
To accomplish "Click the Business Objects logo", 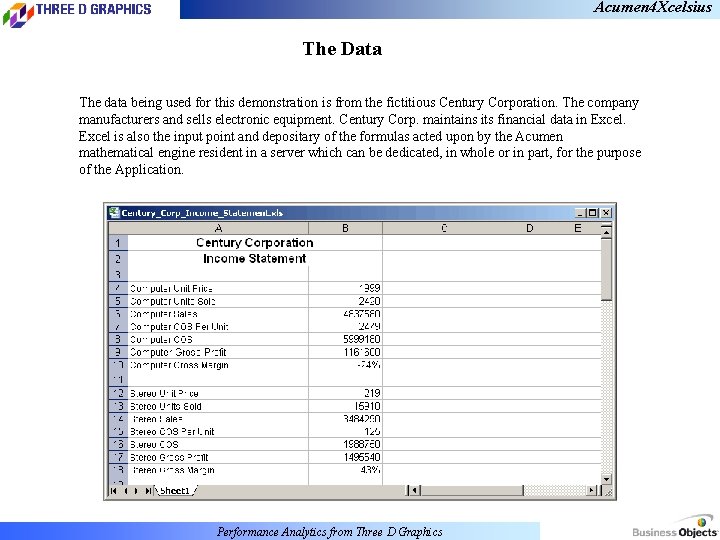I will point(675,527).
